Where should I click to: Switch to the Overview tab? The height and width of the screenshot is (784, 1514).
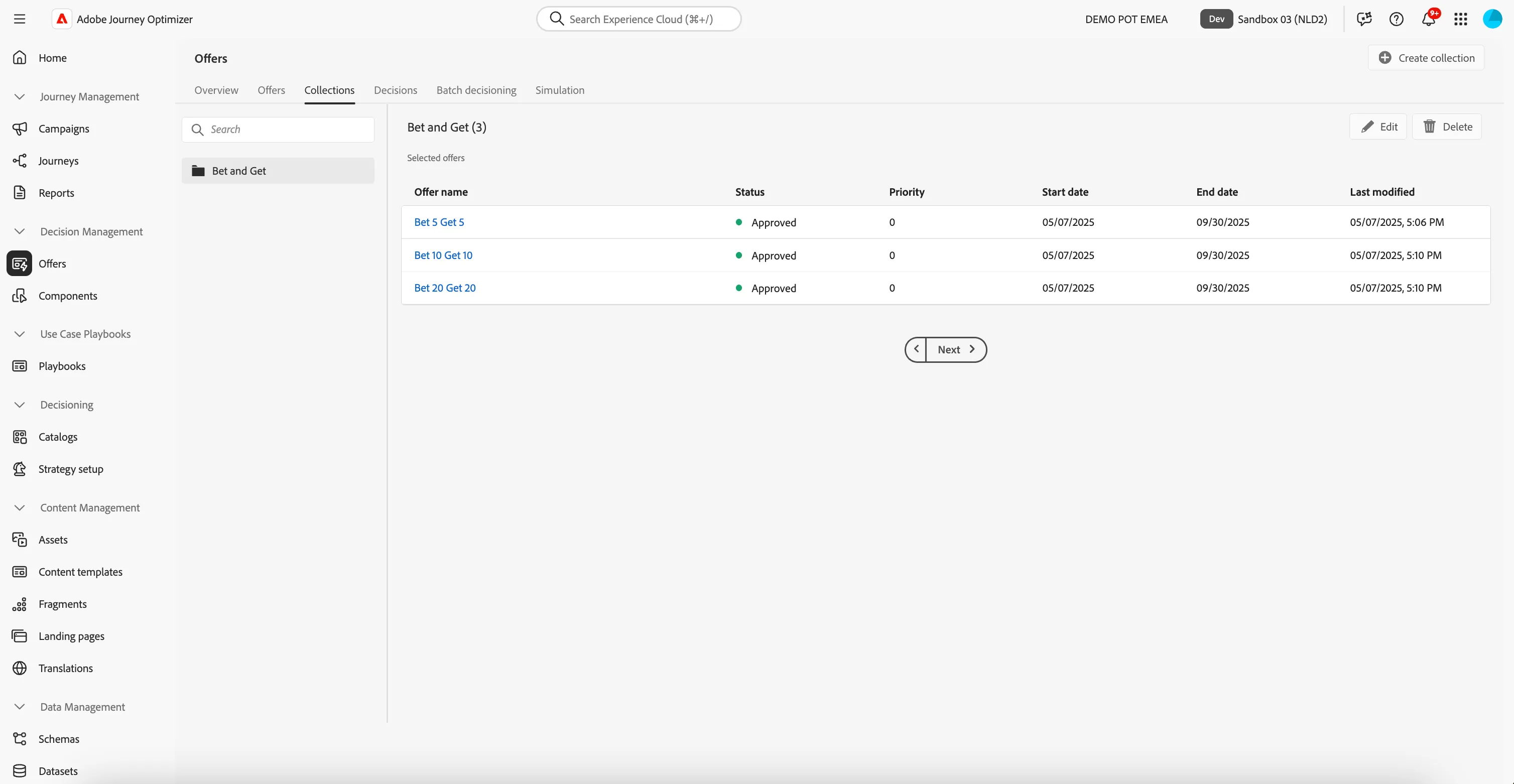point(216,90)
